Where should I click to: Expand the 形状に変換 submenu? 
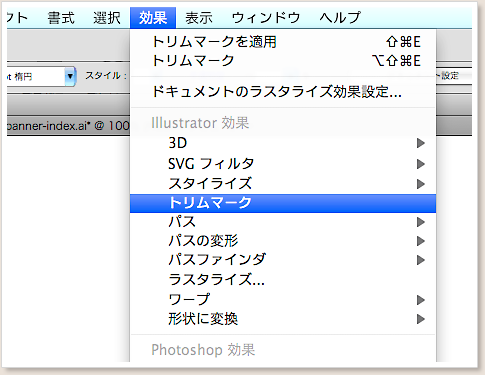coord(283,319)
